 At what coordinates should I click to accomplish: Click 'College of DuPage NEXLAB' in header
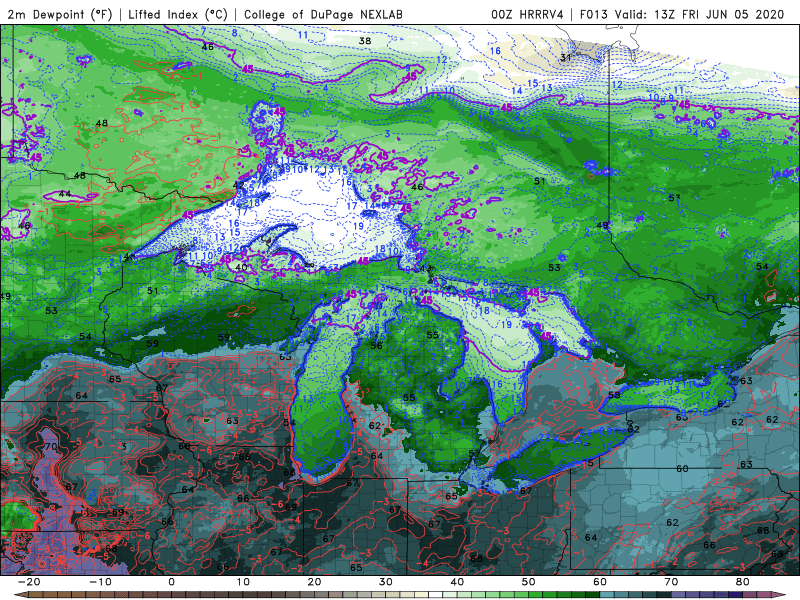[323, 14]
